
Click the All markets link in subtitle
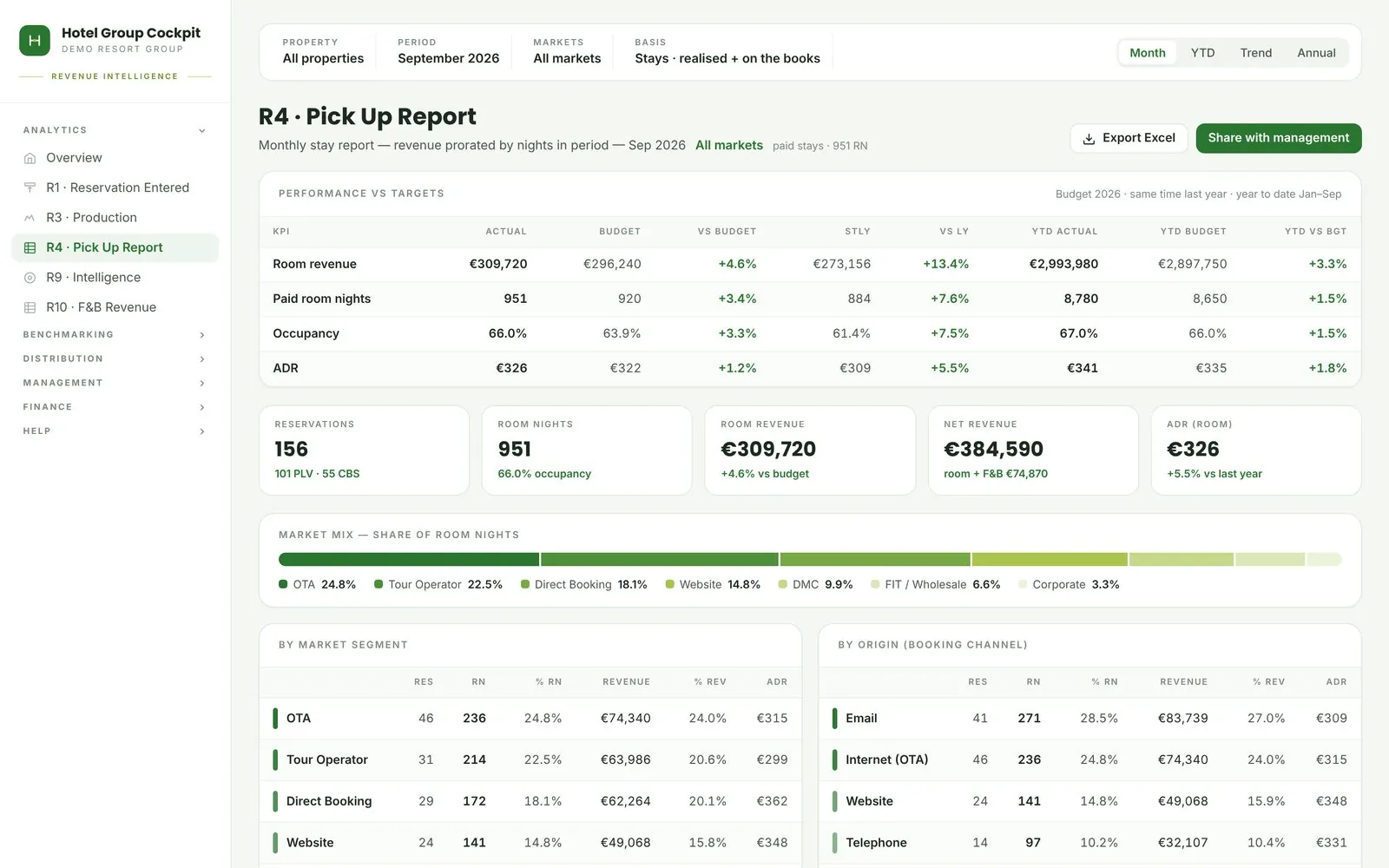[729, 145]
